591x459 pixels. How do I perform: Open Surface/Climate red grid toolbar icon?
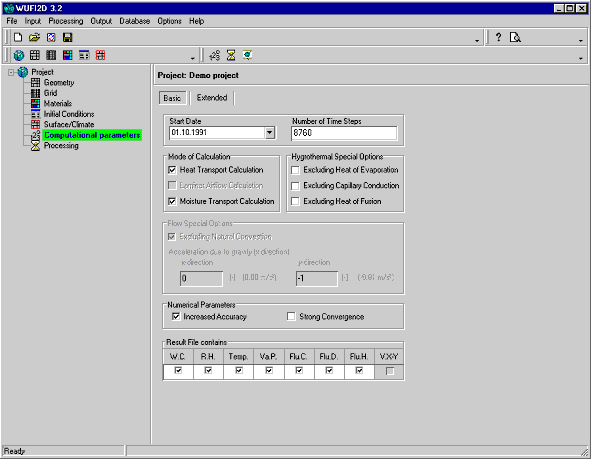(x=100, y=55)
